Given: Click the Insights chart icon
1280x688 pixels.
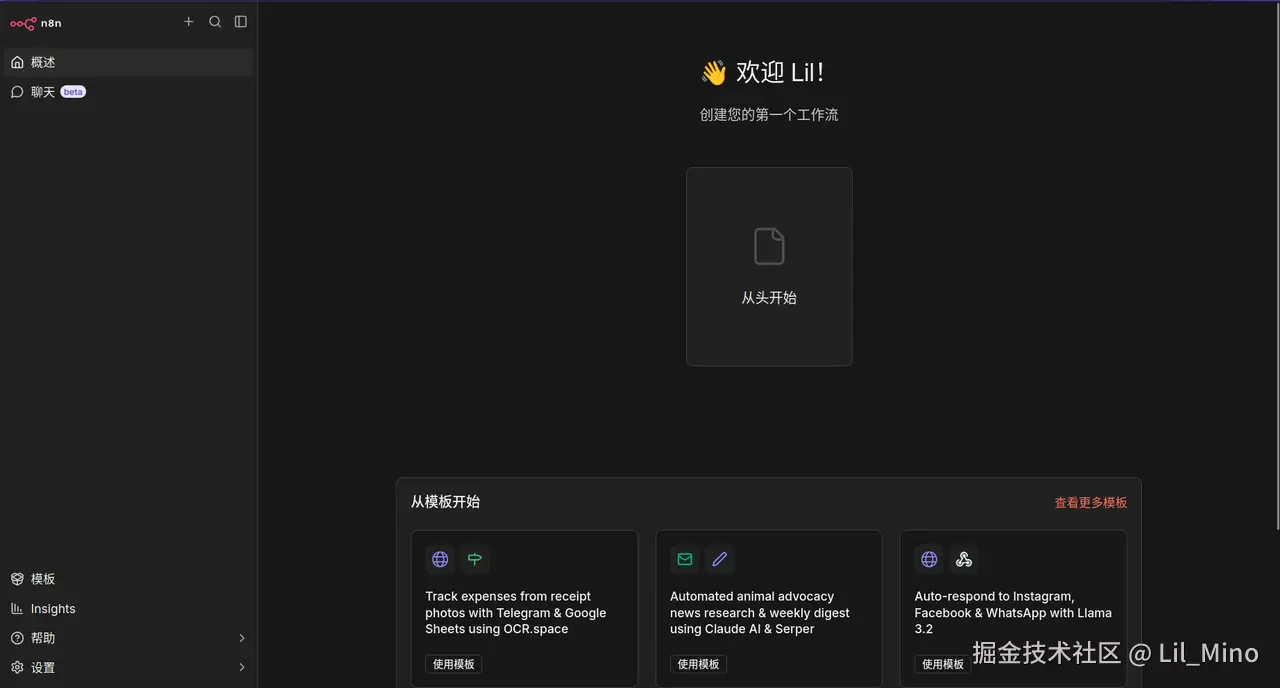Looking at the screenshot, I should [x=16, y=608].
